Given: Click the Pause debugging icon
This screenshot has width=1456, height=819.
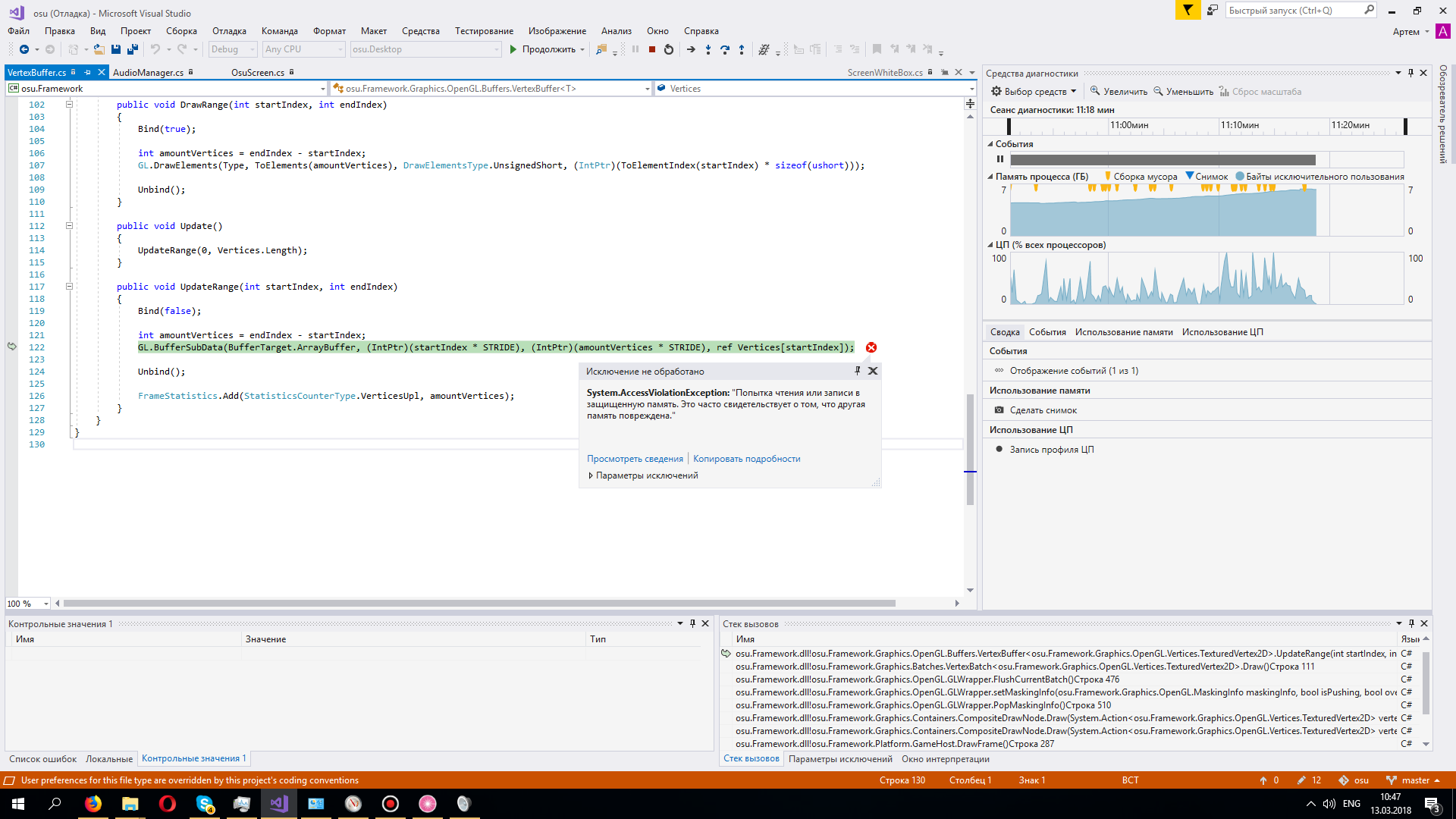Looking at the screenshot, I should coord(635,49).
